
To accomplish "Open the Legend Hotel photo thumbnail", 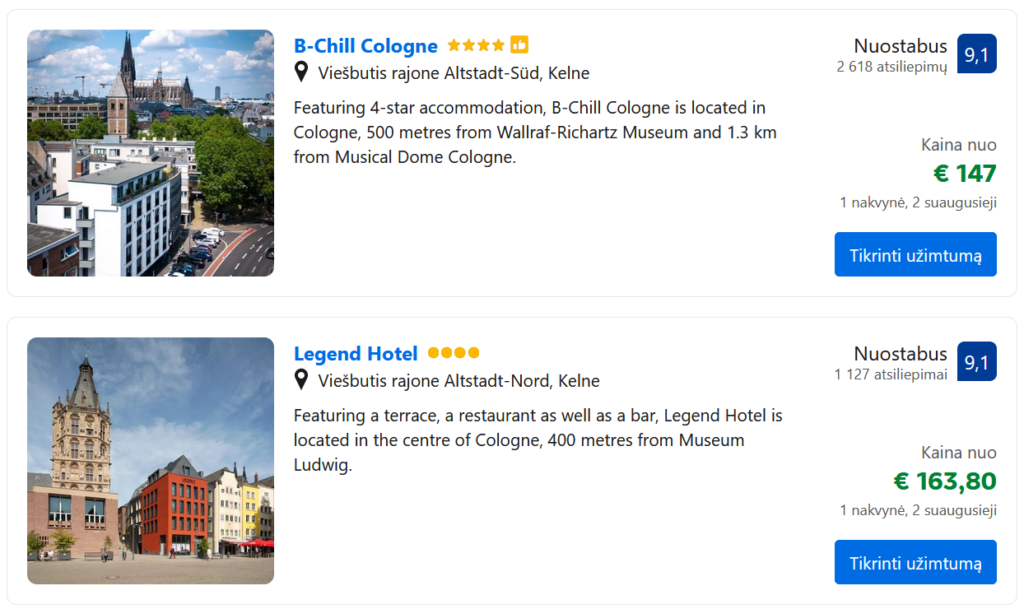I will point(150,461).
